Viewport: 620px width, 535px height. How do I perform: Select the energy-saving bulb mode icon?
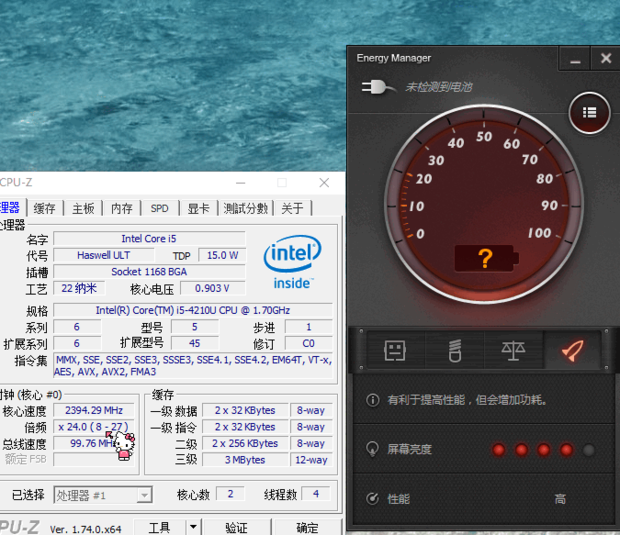pyautogui.click(x=455, y=350)
